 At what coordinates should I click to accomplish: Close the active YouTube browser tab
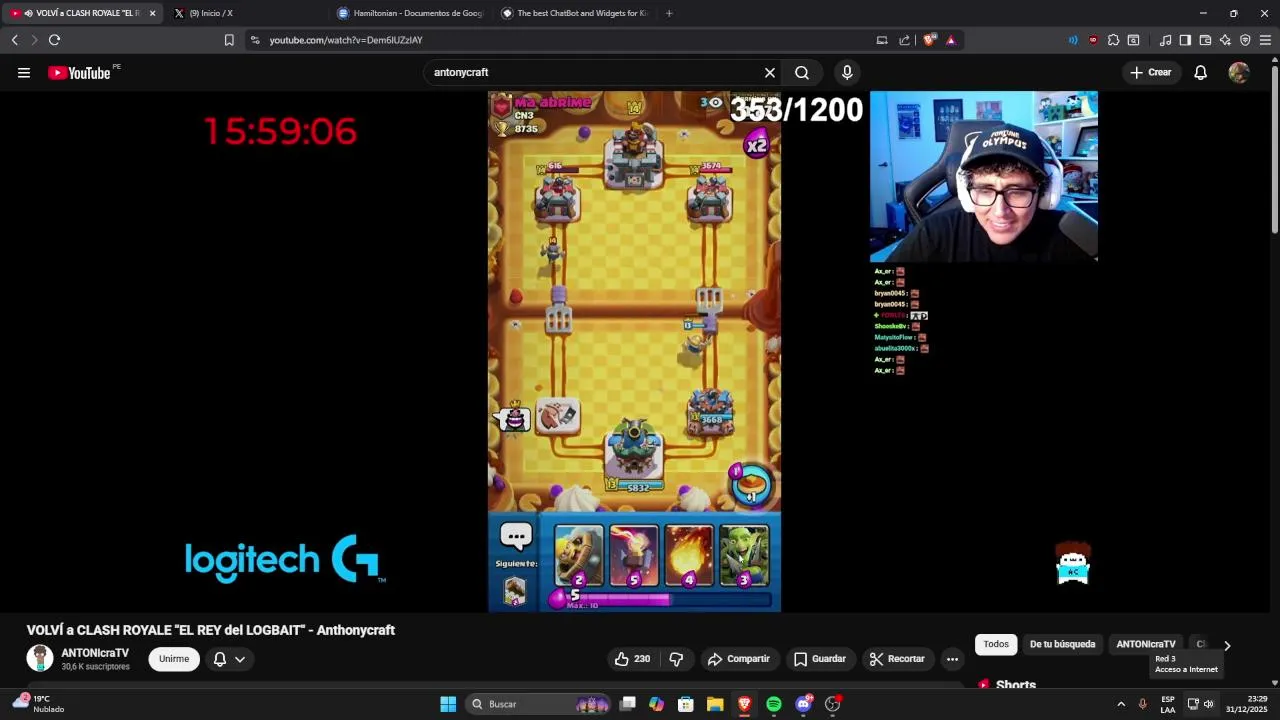tap(152, 13)
